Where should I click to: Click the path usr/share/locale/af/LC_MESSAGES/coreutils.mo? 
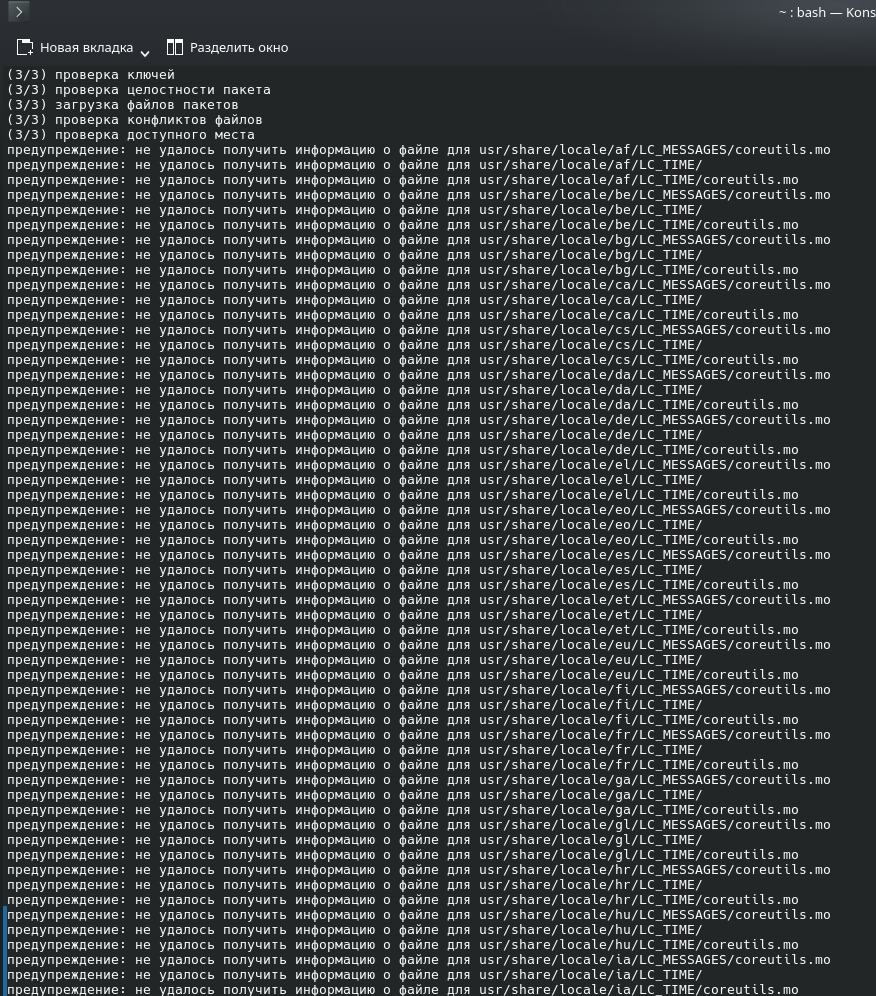tap(654, 150)
